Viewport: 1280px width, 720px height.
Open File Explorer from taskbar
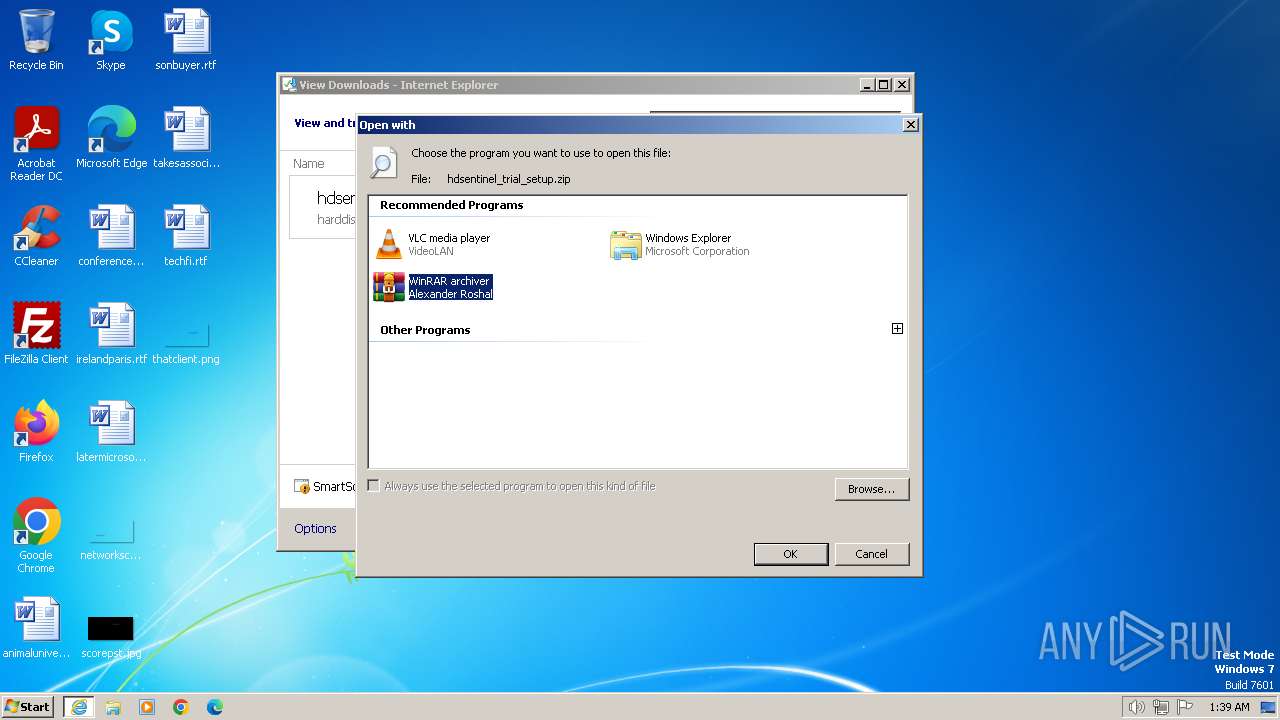(113, 707)
